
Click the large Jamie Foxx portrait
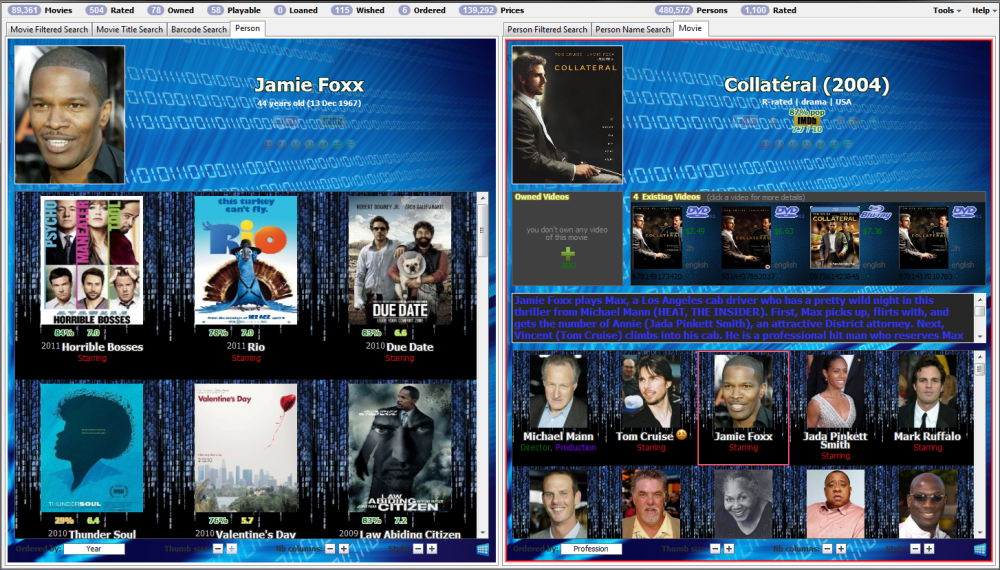[70, 115]
